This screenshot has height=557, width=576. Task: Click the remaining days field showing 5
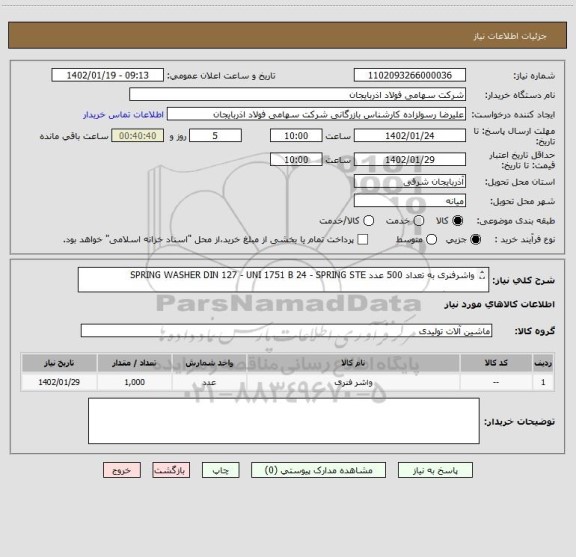coord(215,136)
